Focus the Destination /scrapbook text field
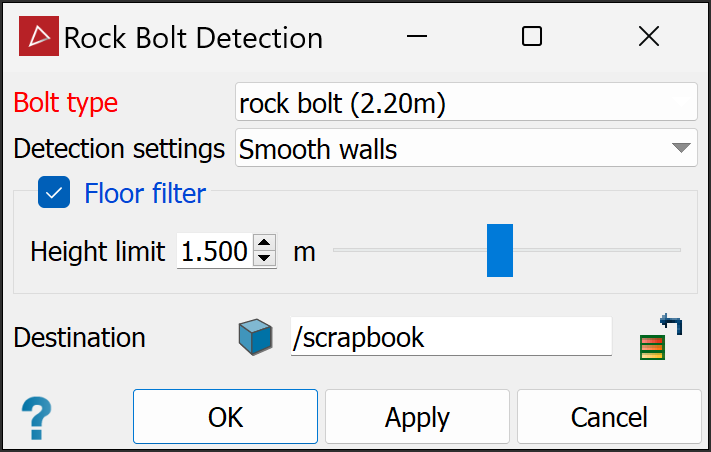711x452 pixels. [x=450, y=337]
